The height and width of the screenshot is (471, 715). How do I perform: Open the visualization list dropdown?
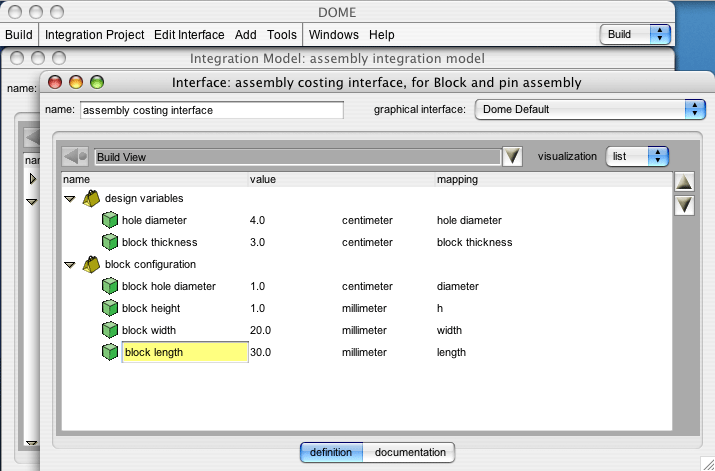(637, 156)
